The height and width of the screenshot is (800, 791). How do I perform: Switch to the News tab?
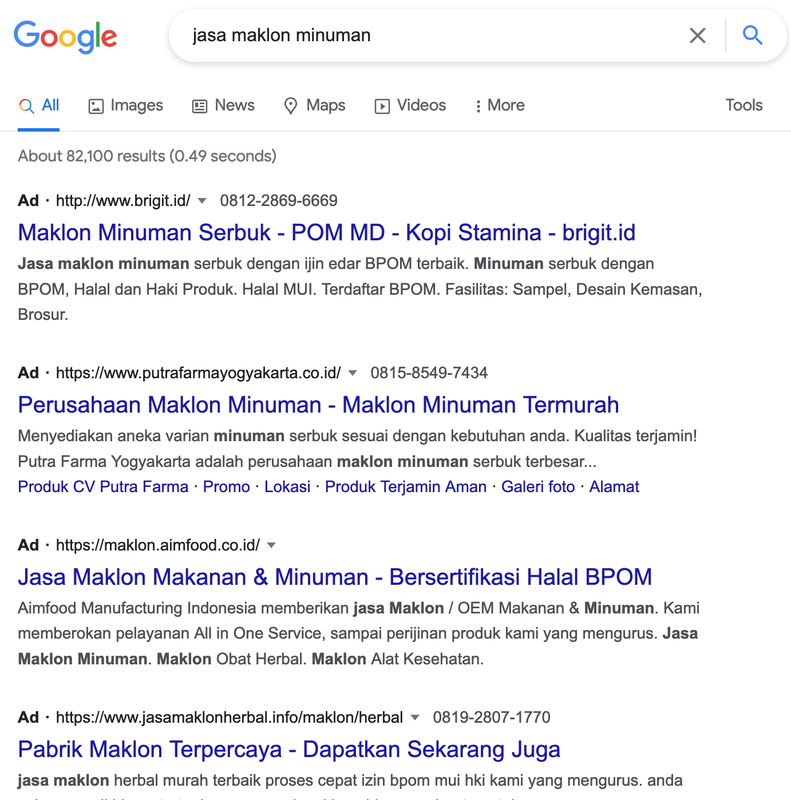coord(223,105)
